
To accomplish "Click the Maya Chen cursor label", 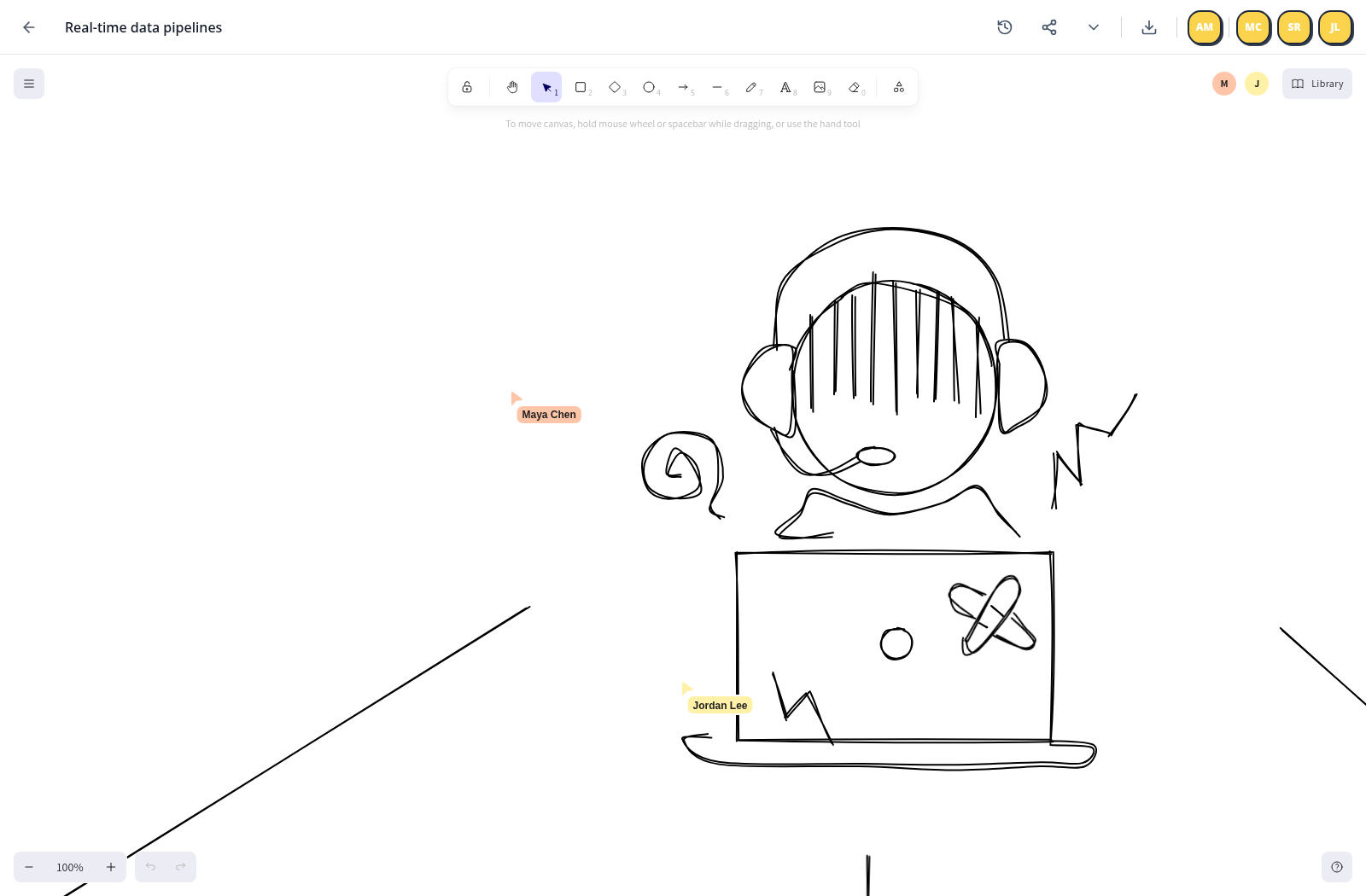I will [x=549, y=415].
